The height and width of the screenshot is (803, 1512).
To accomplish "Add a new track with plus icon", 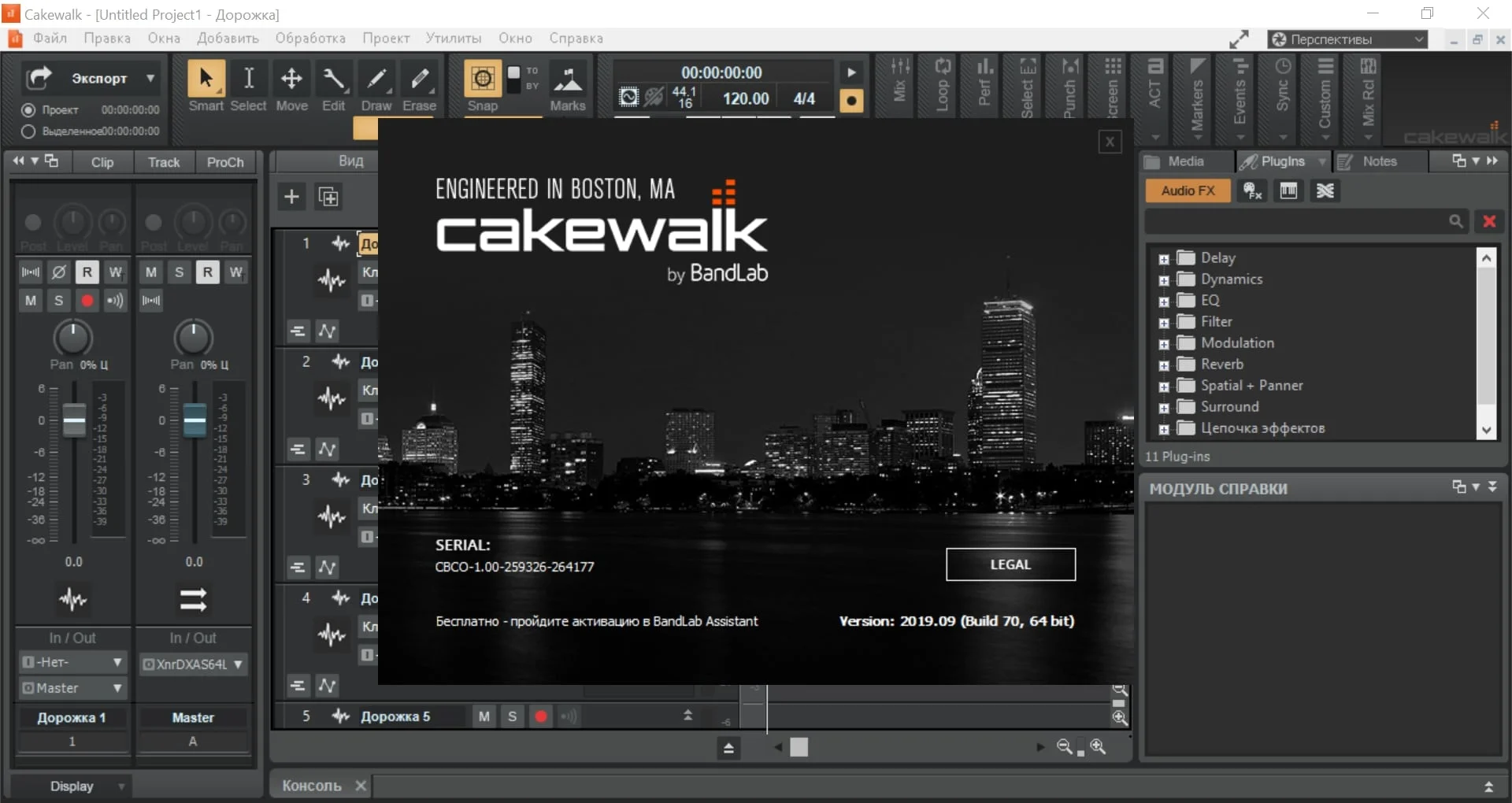I will [x=291, y=196].
